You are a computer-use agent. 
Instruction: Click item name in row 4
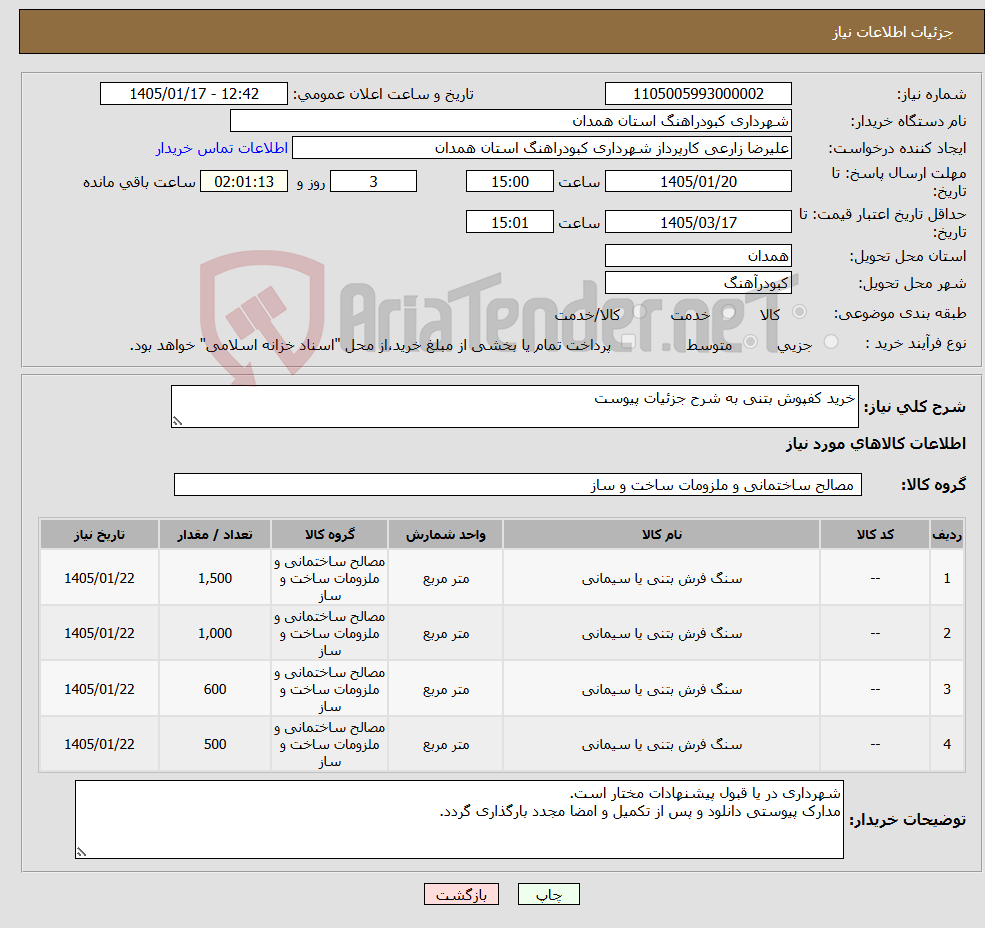click(661, 744)
